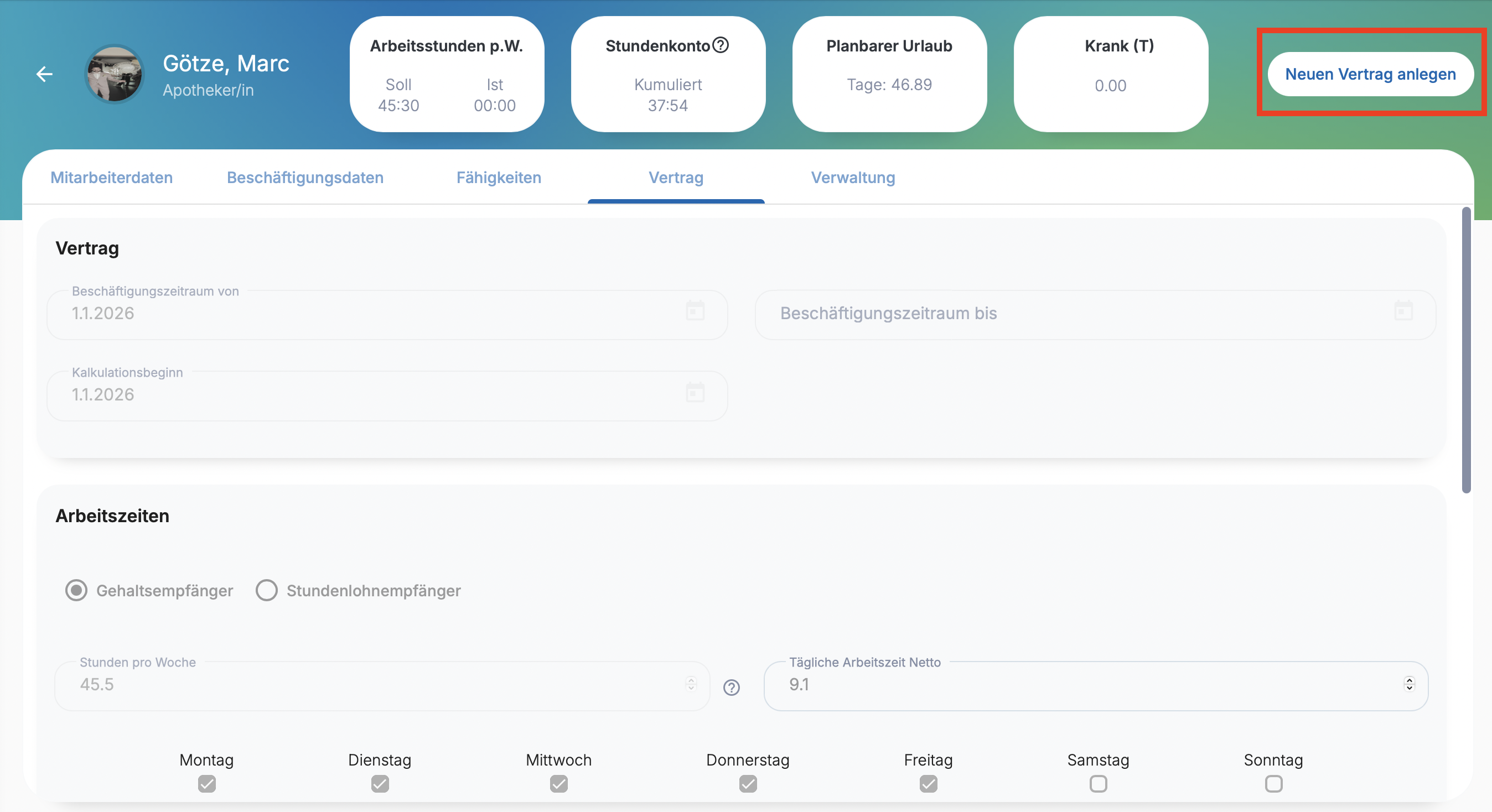Click the Tägliche Arbeitszeit Netto field

pos(1071,685)
